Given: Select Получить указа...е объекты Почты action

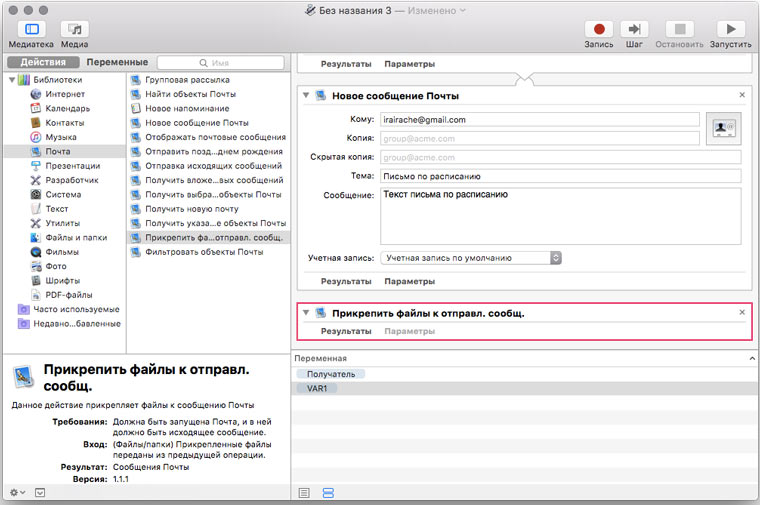Looking at the screenshot, I should pyautogui.click(x=216, y=223).
